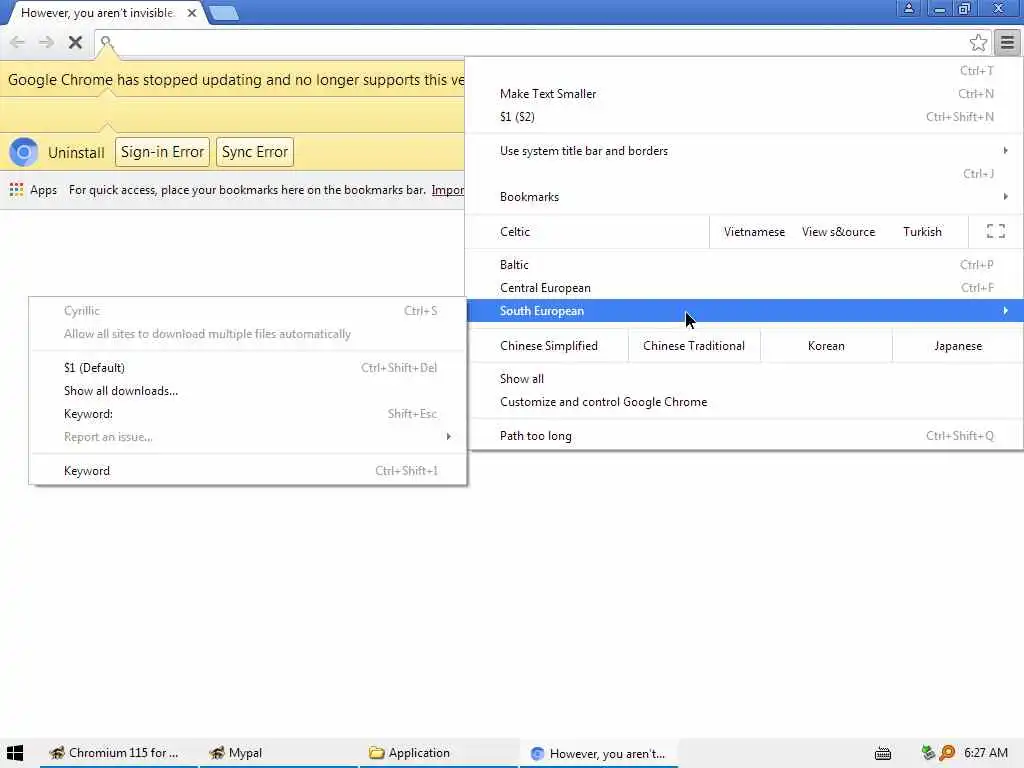Select the Central European menu item
The image size is (1024, 768).
[746, 288]
